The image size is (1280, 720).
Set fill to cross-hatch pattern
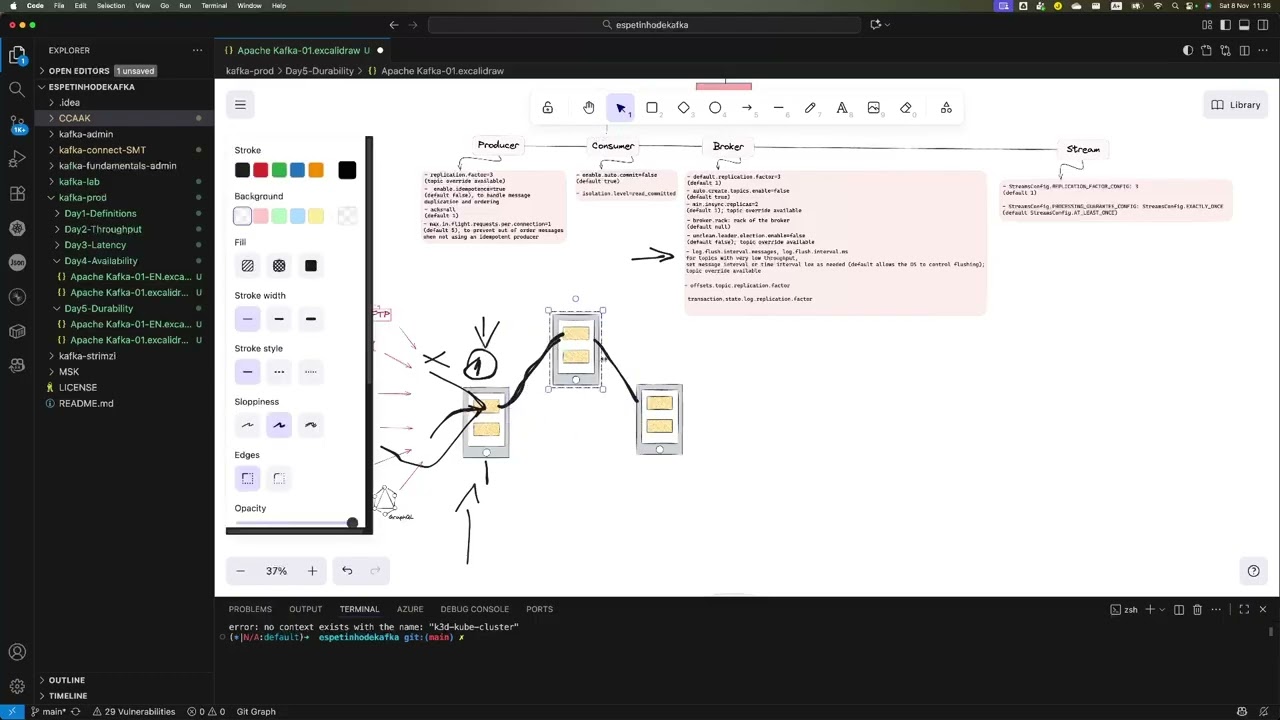coord(279,266)
